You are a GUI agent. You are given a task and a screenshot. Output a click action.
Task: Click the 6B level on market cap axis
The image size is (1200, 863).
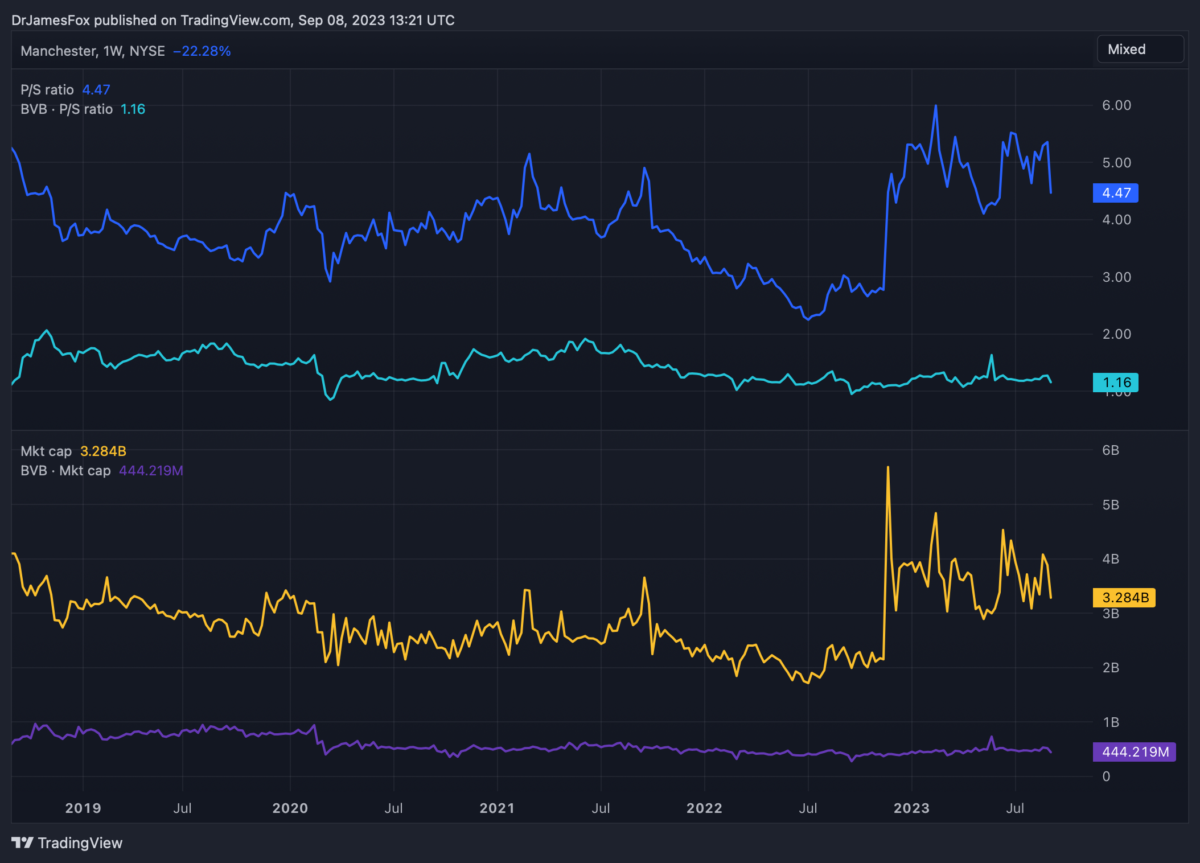coord(1109,451)
